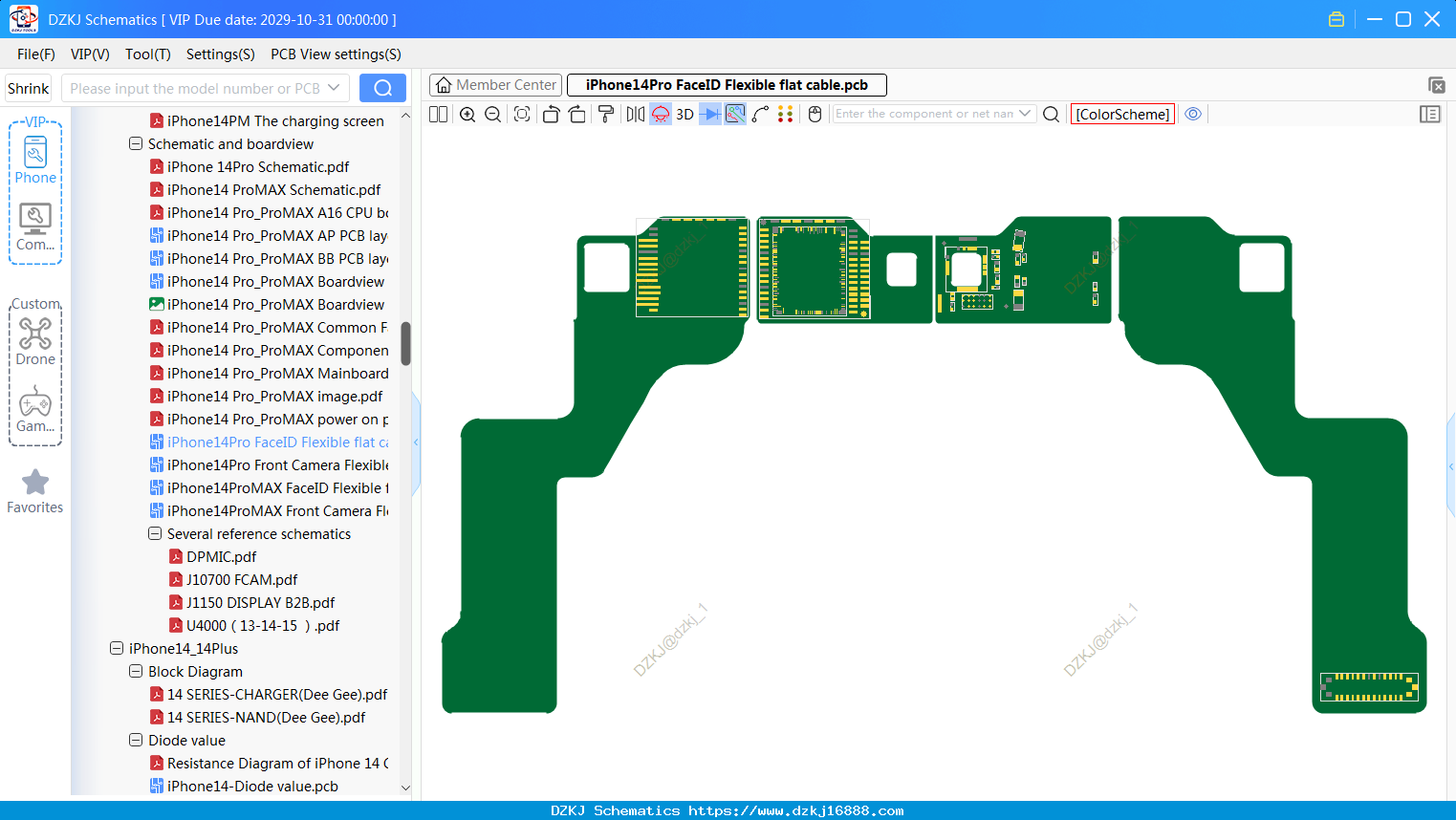Click the zoom in magnifier
Viewport: 1456px width, 820px height.
tap(467, 114)
